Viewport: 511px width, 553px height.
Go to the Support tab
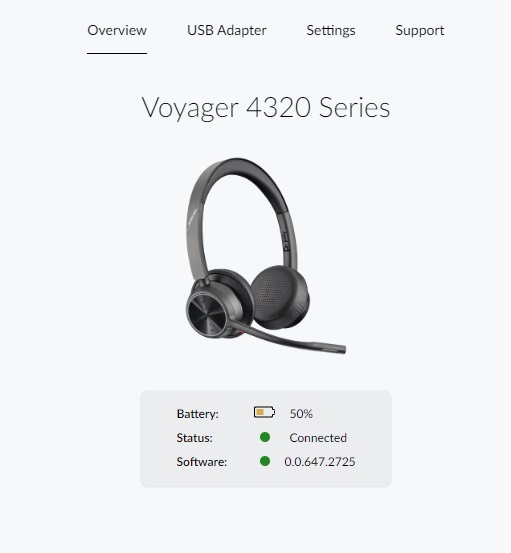[420, 31]
